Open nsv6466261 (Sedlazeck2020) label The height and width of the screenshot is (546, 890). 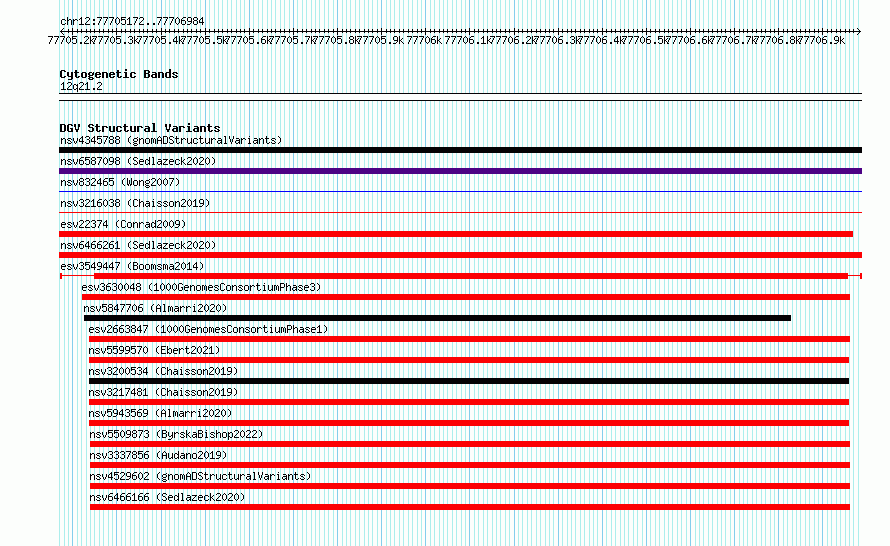coord(138,245)
